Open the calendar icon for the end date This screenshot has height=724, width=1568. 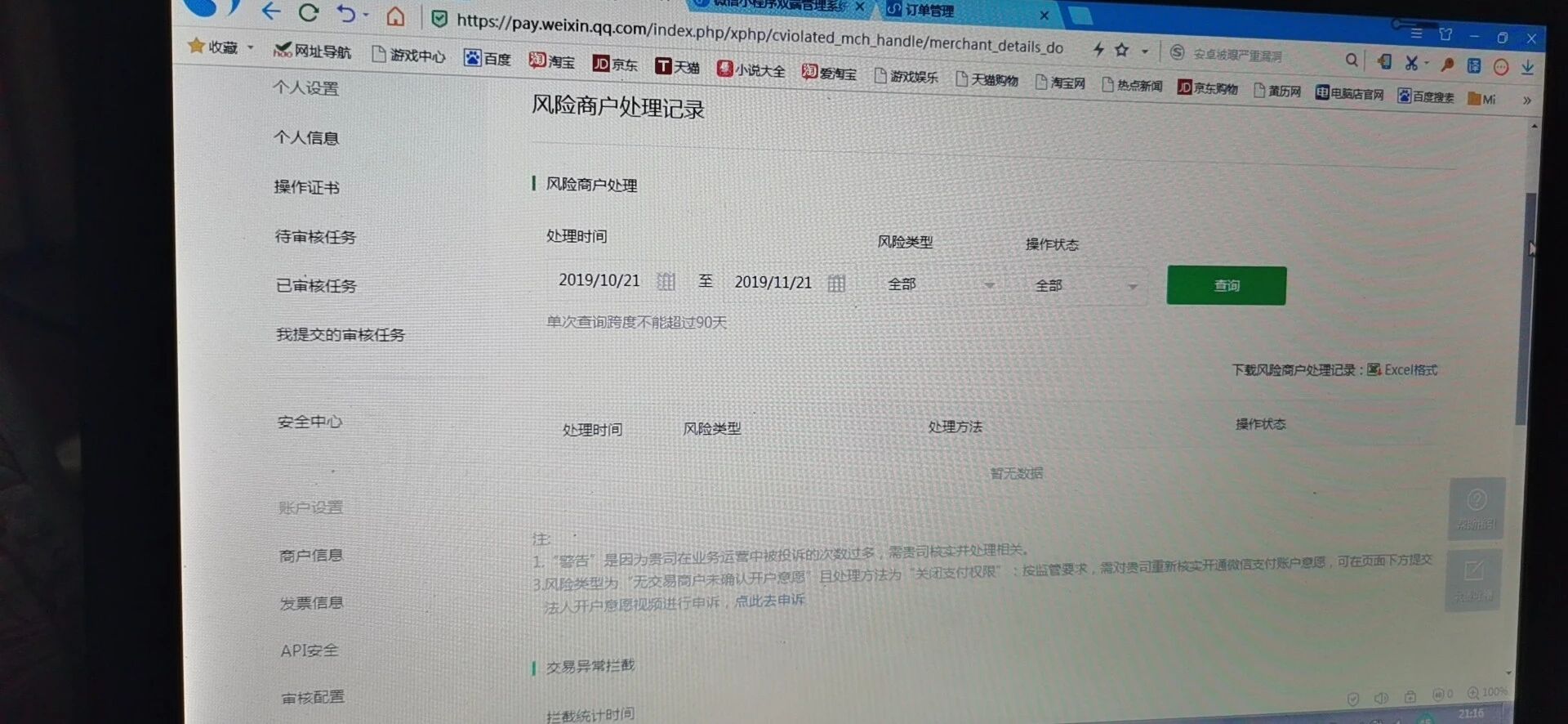tap(836, 284)
